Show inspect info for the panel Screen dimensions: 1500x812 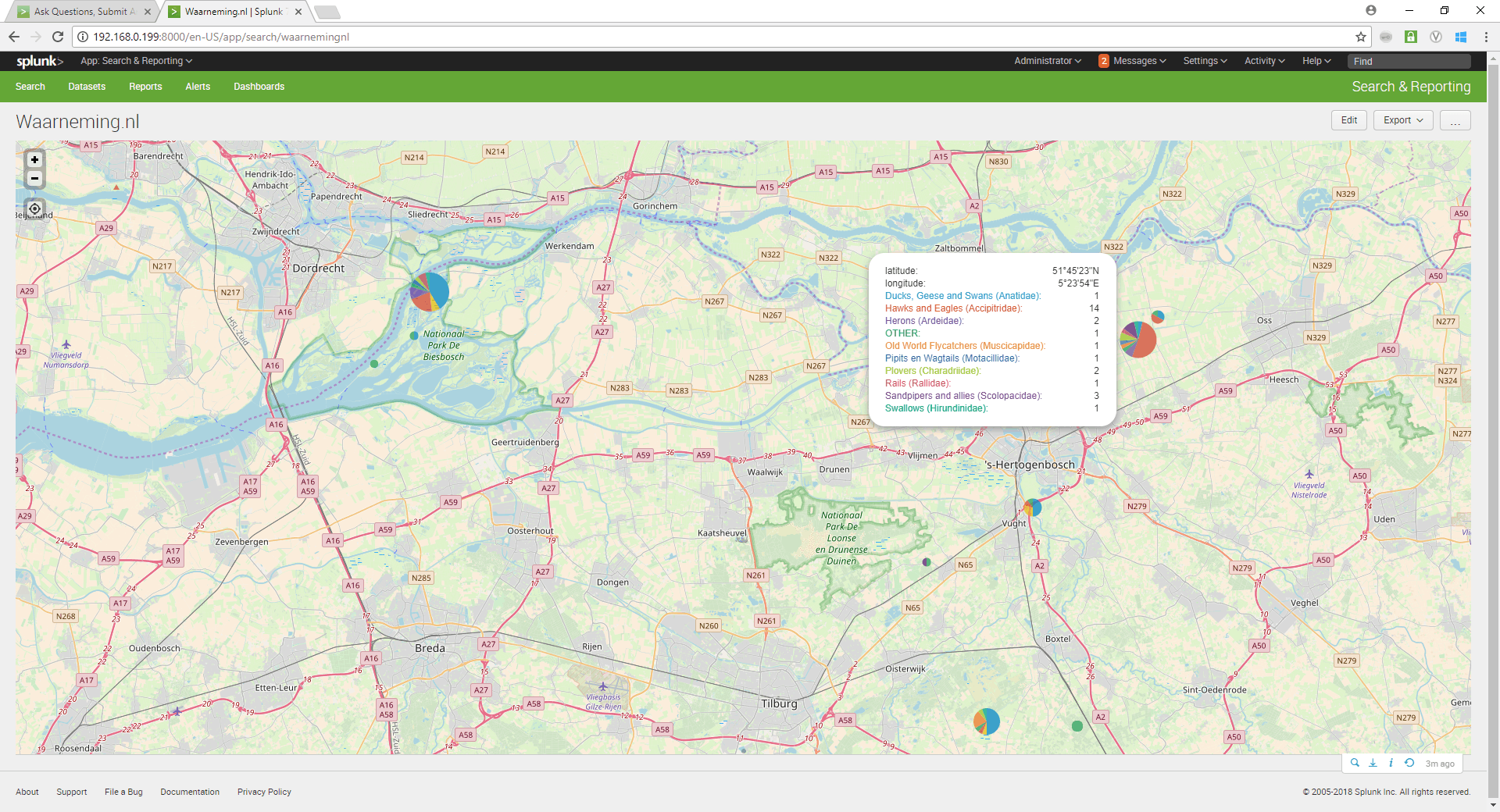point(1391,763)
